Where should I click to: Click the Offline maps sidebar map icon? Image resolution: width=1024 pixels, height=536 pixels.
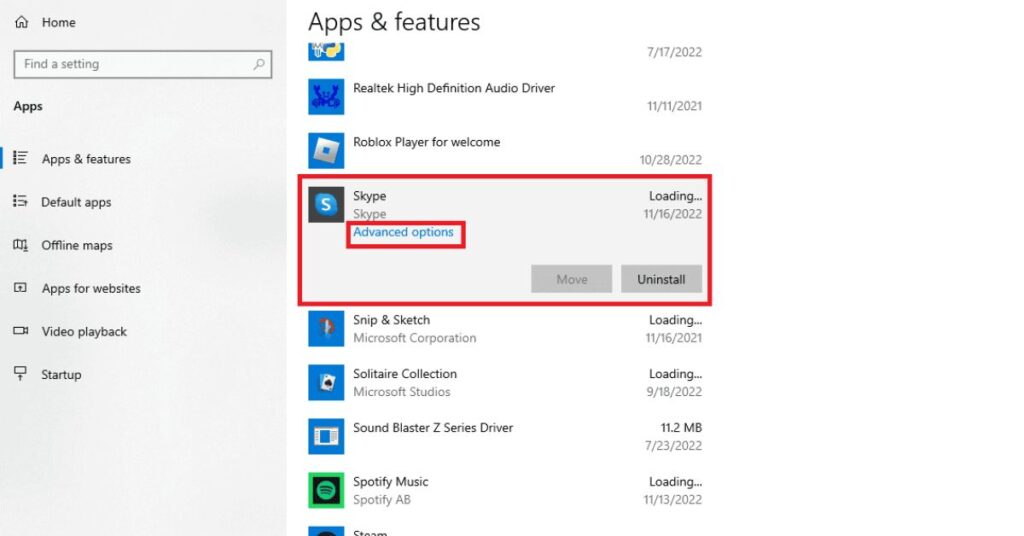(x=20, y=245)
